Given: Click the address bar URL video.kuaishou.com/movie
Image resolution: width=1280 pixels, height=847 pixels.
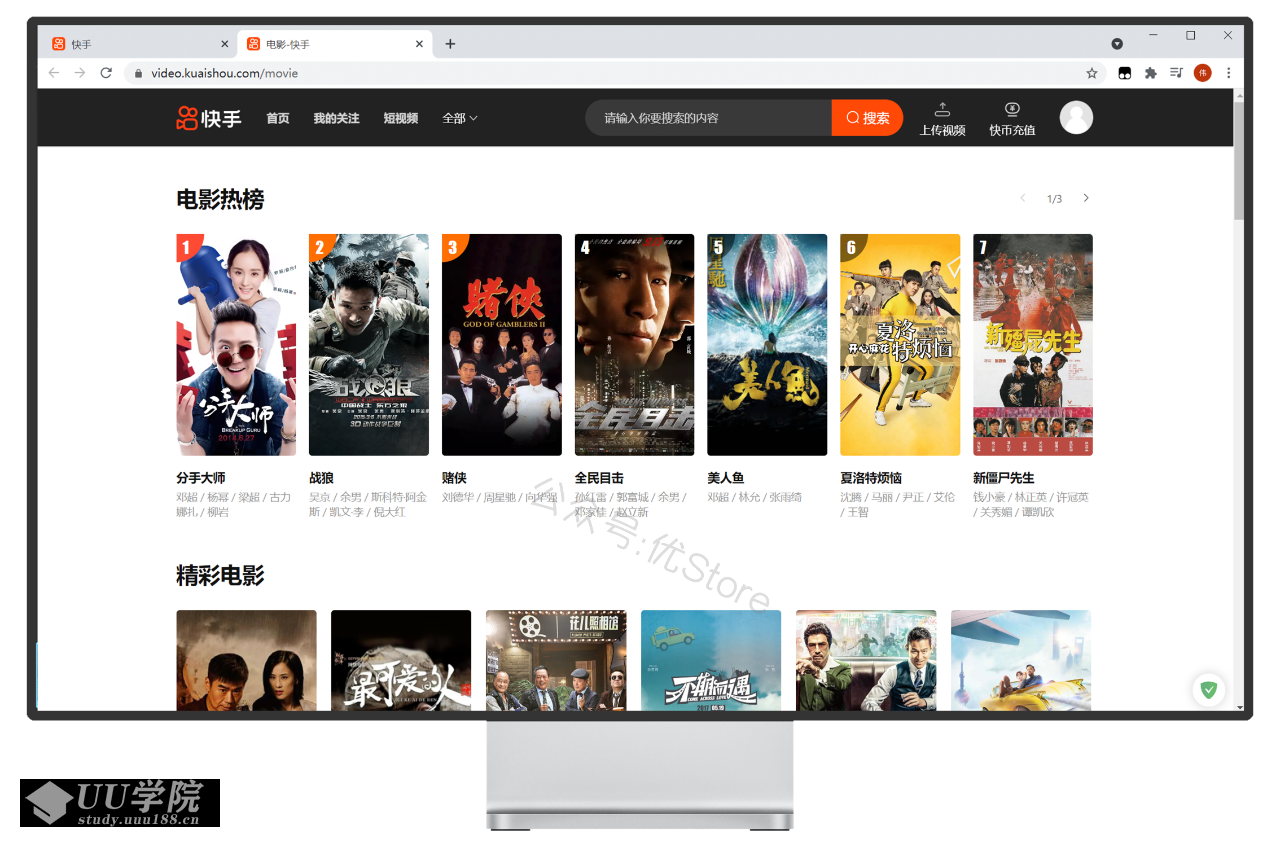Looking at the screenshot, I should tap(224, 73).
